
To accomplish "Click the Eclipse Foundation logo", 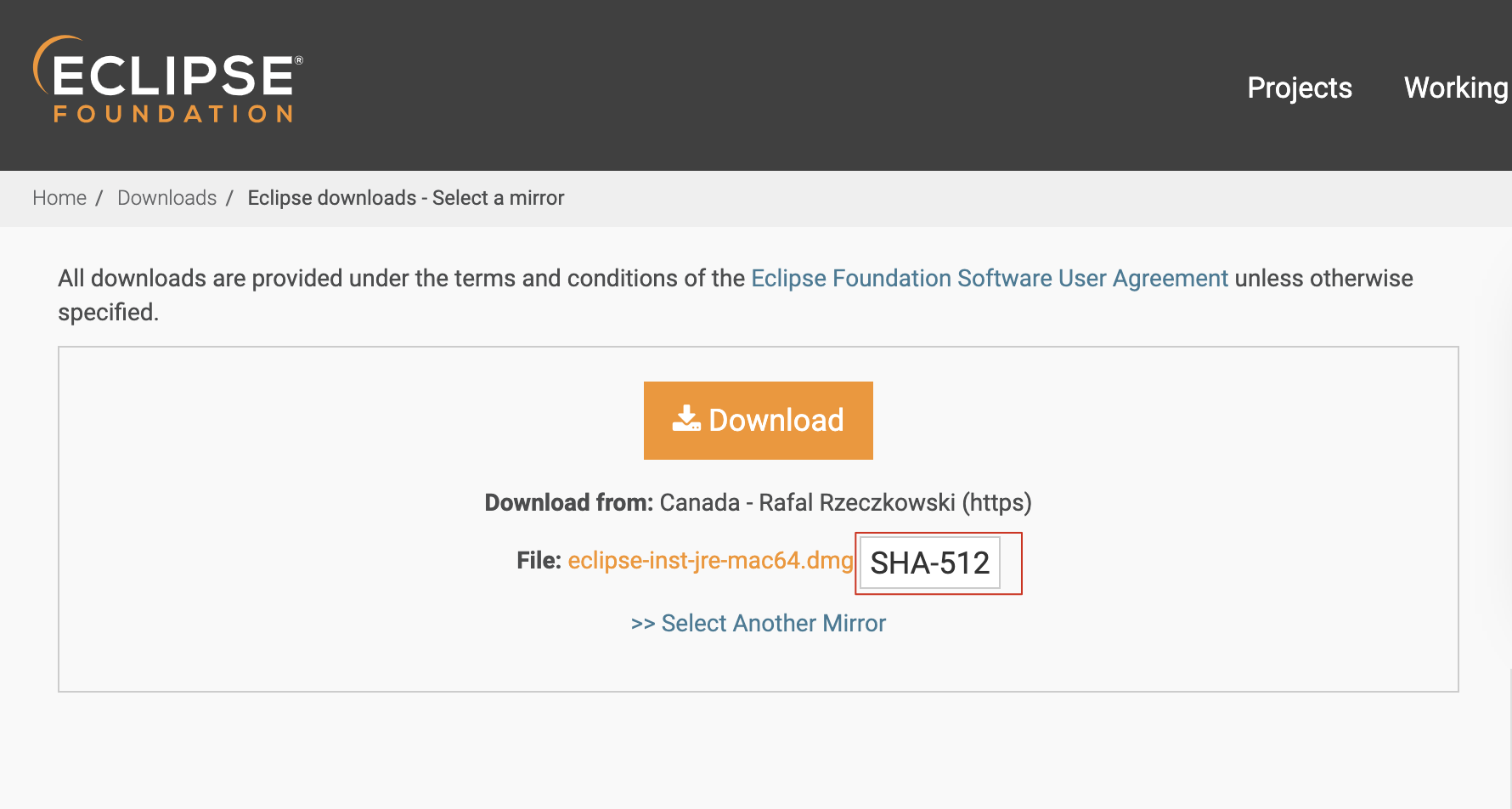I will (168, 80).
